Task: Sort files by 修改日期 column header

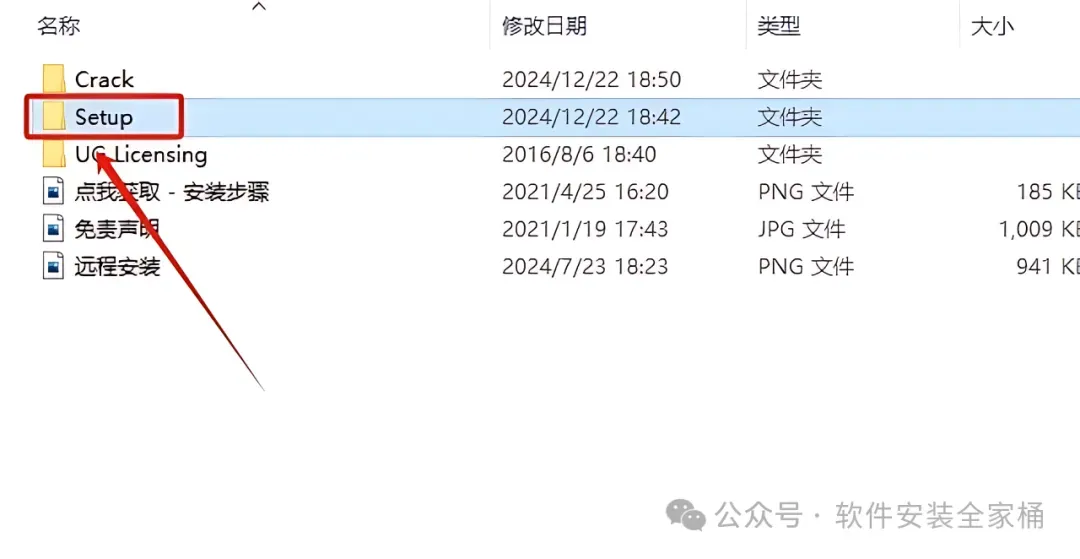Action: click(x=544, y=26)
